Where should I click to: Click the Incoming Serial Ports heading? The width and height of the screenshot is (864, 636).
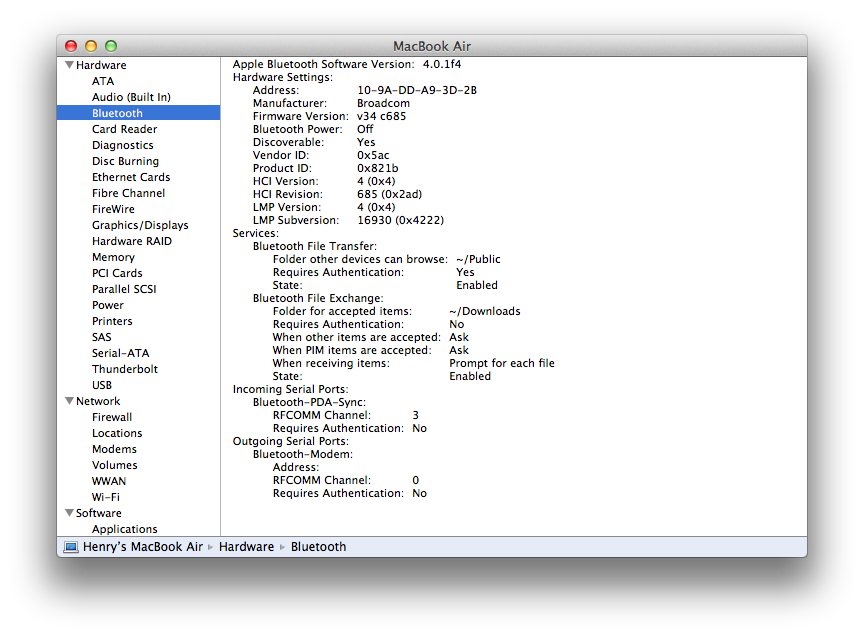(x=290, y=389)
